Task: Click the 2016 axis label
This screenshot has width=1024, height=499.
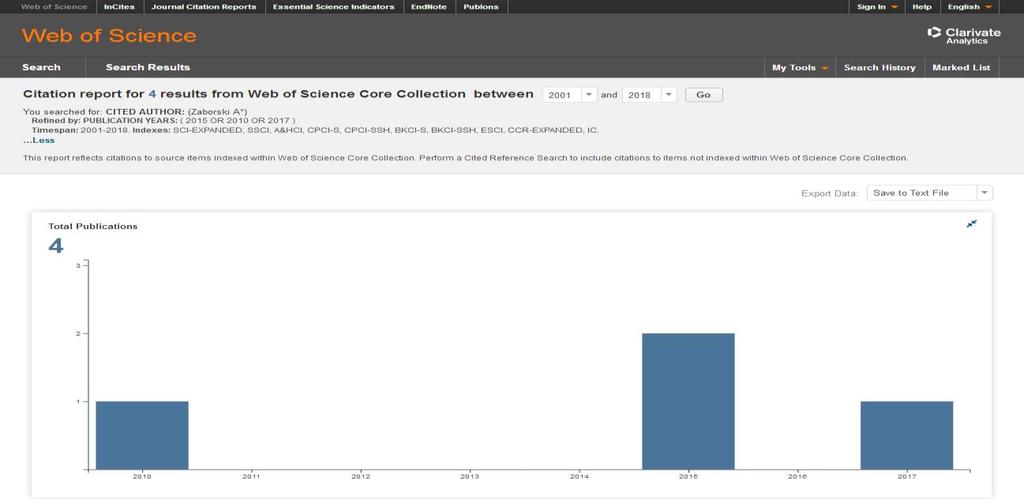Action: pyautogui.click(x=797, y=476)
